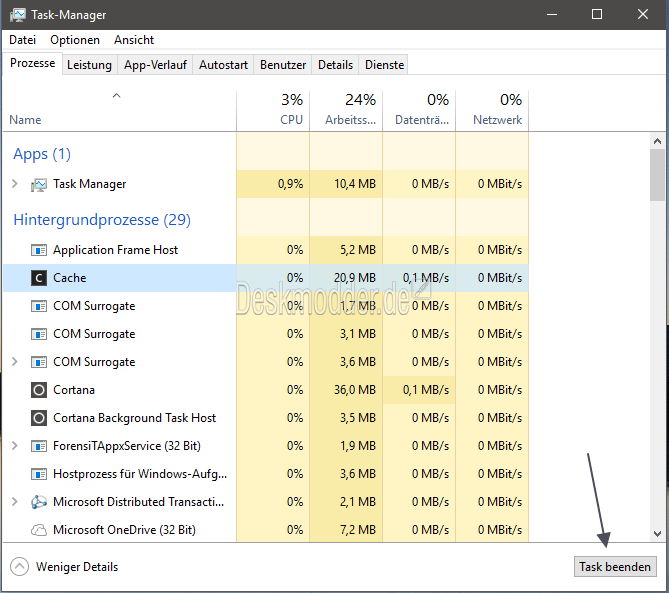This screenshot has height=593, width=669.
Task: Switch to the App-Verlauf tab
Action: point(155,65)
